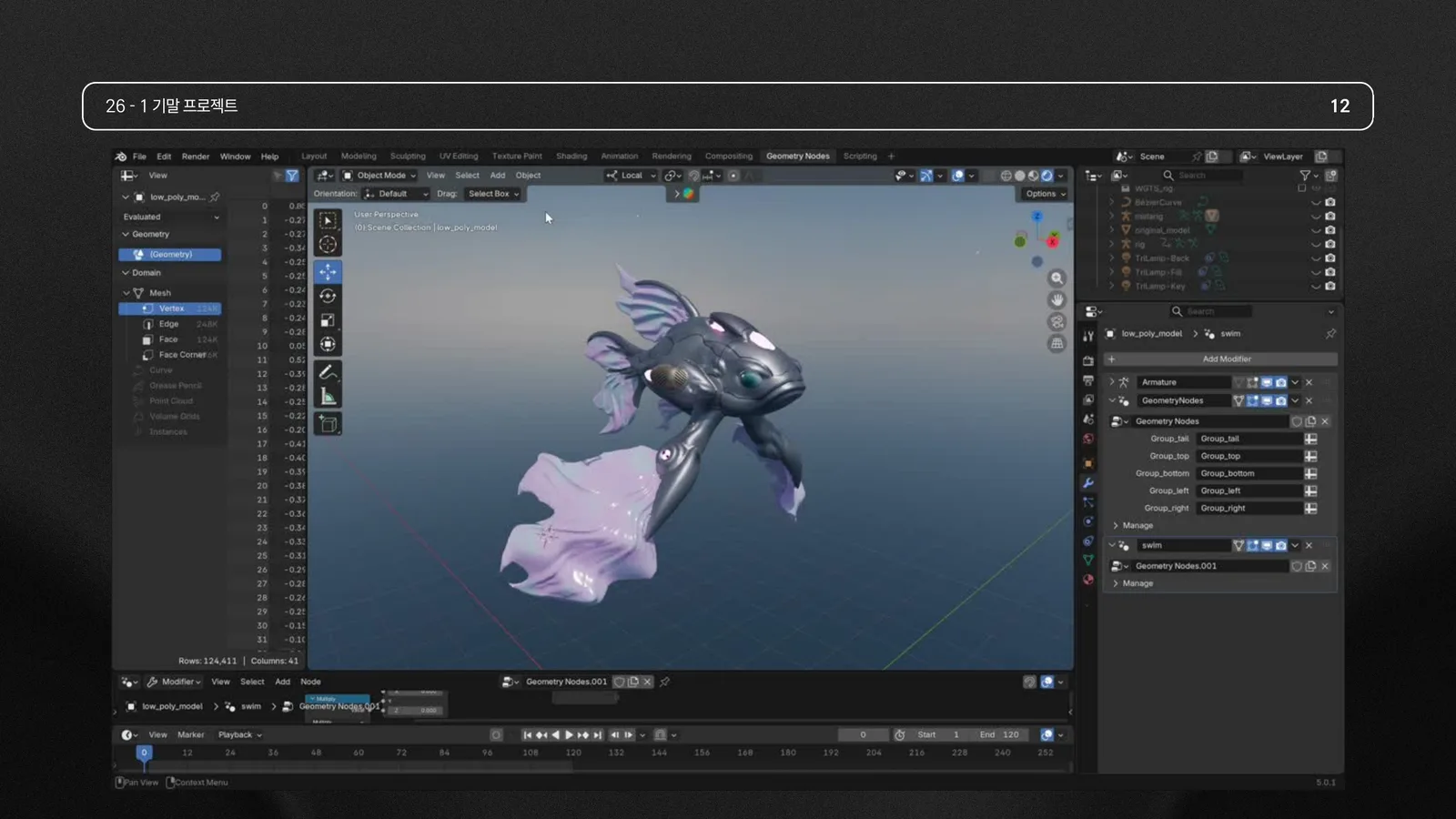This screenshot has height=819, width=1456.
Task: Select the Cursor tool in viewport toolbar
Action: tap(329, 244)
